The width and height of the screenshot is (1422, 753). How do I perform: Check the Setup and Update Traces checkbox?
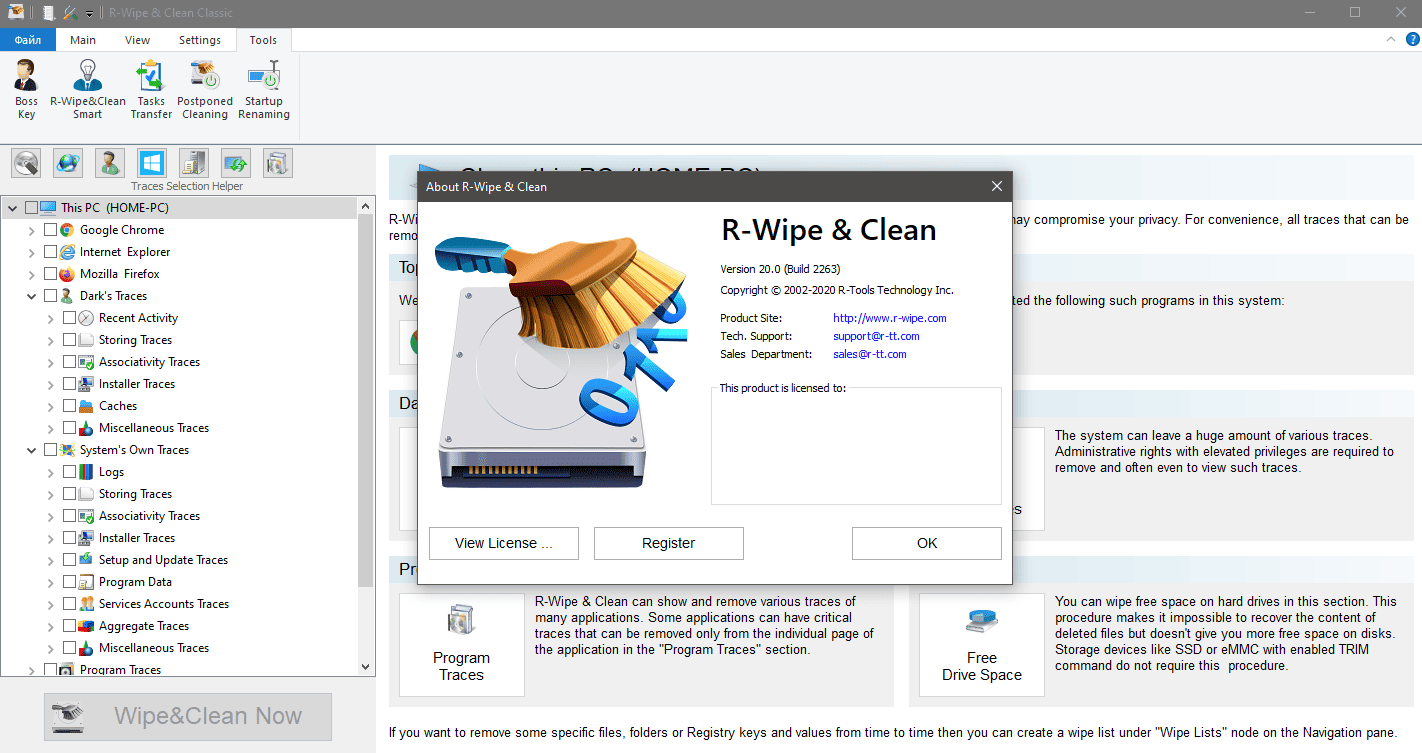point(69,560)
